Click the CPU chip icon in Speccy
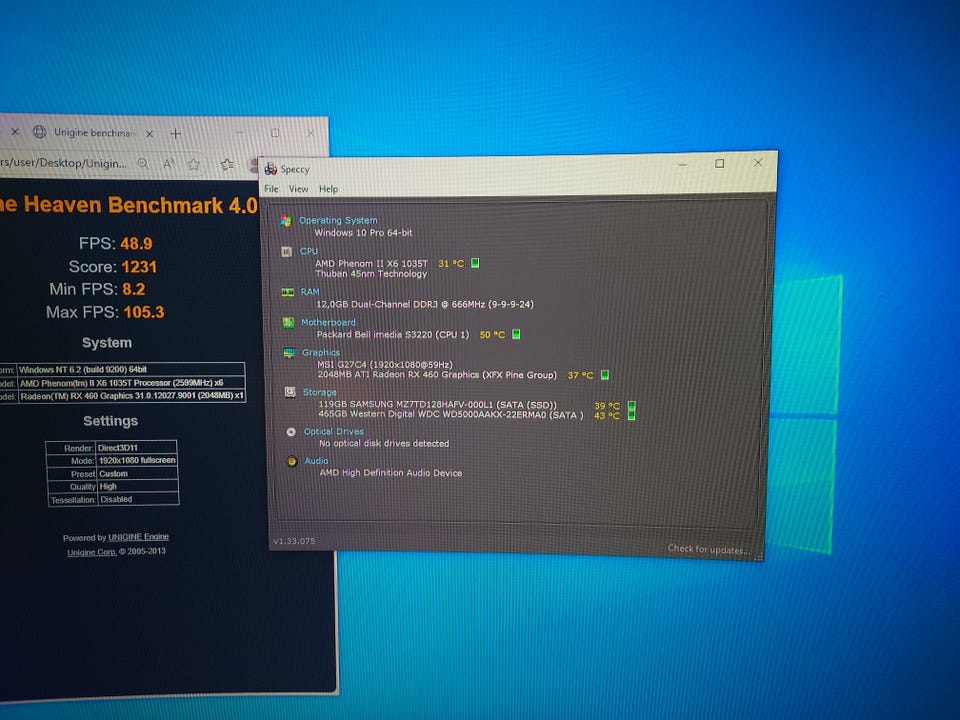Viewport: 960px width, 720px height. tap(287, 252)
